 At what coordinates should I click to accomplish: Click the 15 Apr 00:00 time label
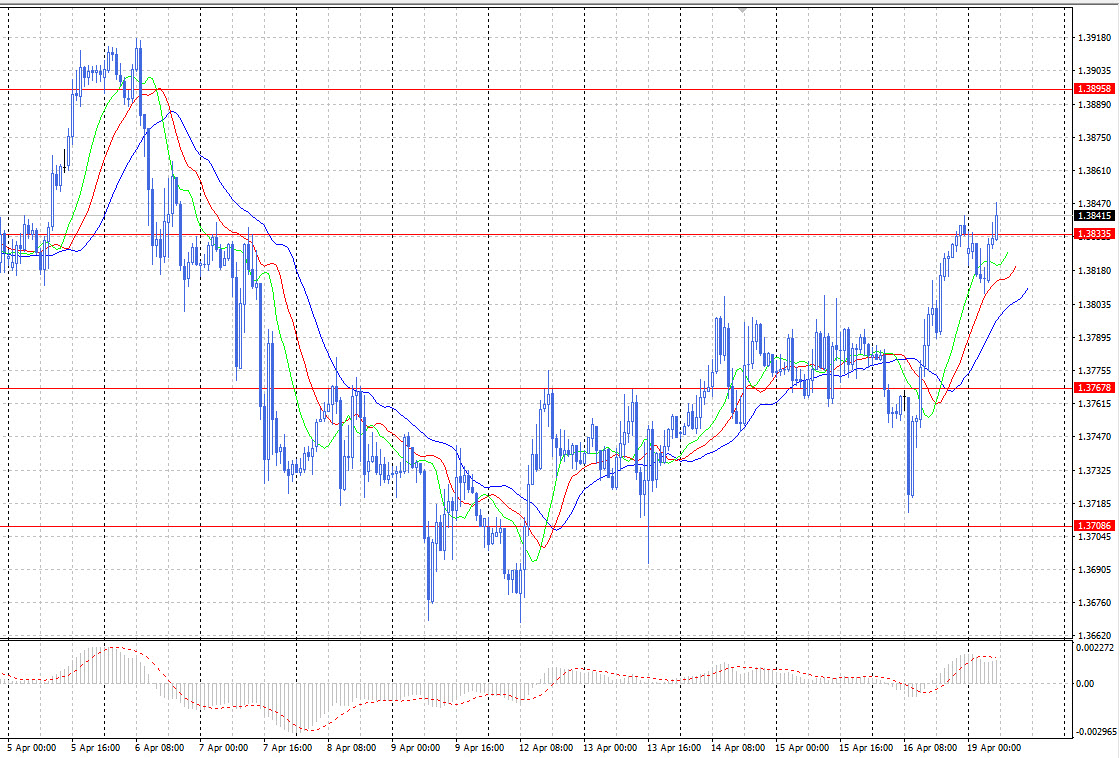click(x=802, y=748)
